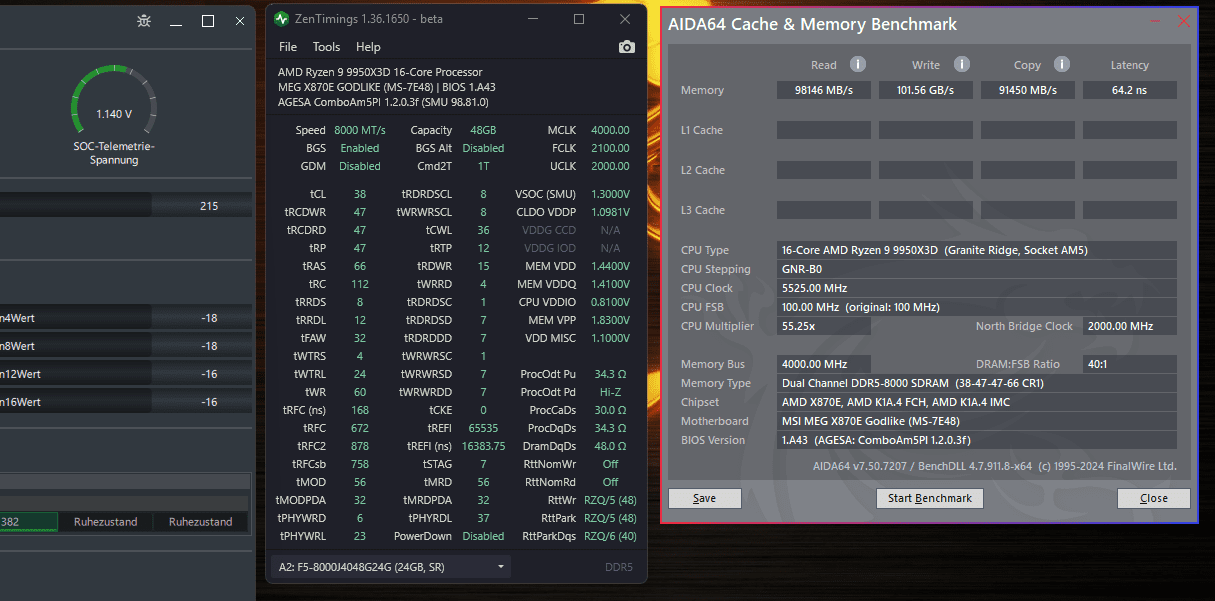Image resolution: width=1215 pixels, height=601 pixels.
Task: Click the ZenTimings screenshot camera icon
Action: (627, 47)
